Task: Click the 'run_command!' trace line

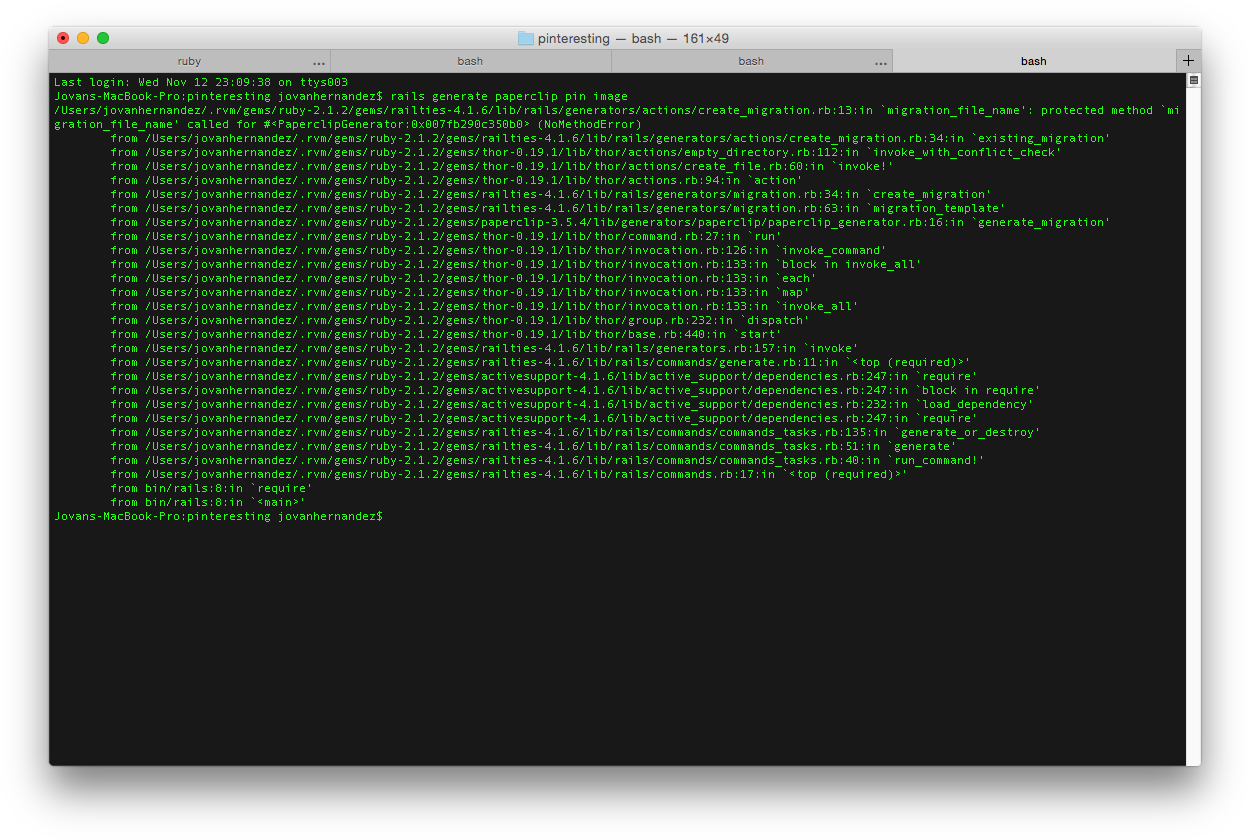Action: click(547, 460)
